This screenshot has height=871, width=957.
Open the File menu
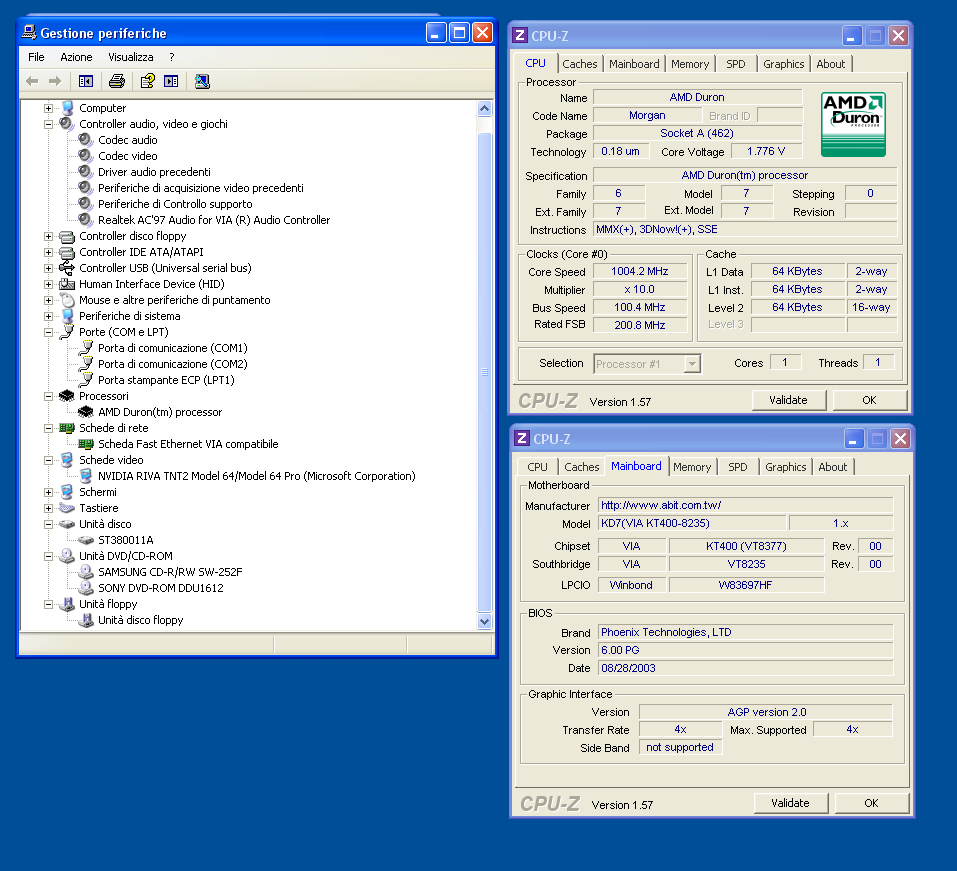(x=36, y=57)
